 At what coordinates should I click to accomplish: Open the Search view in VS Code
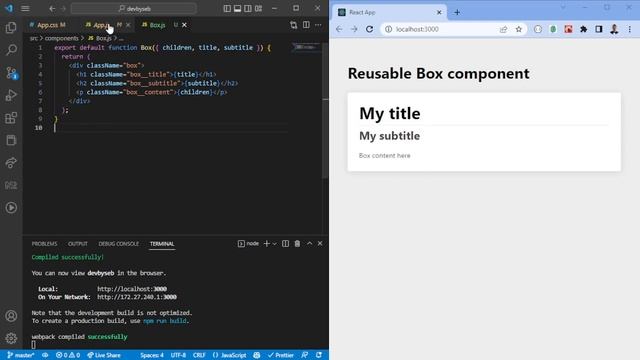11,50
